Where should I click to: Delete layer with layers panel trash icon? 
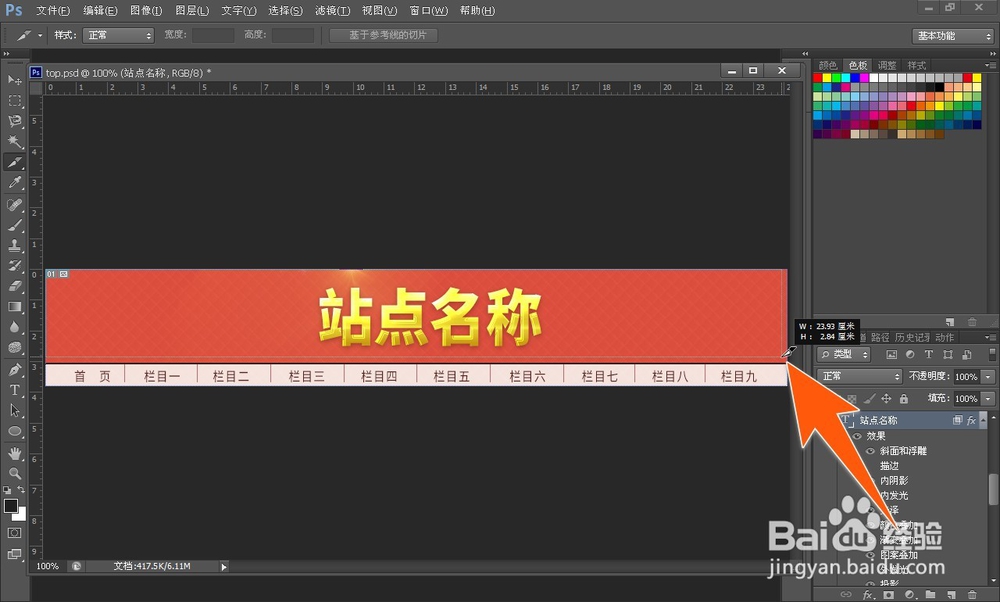pyautogui.click(x=971, y=594)
